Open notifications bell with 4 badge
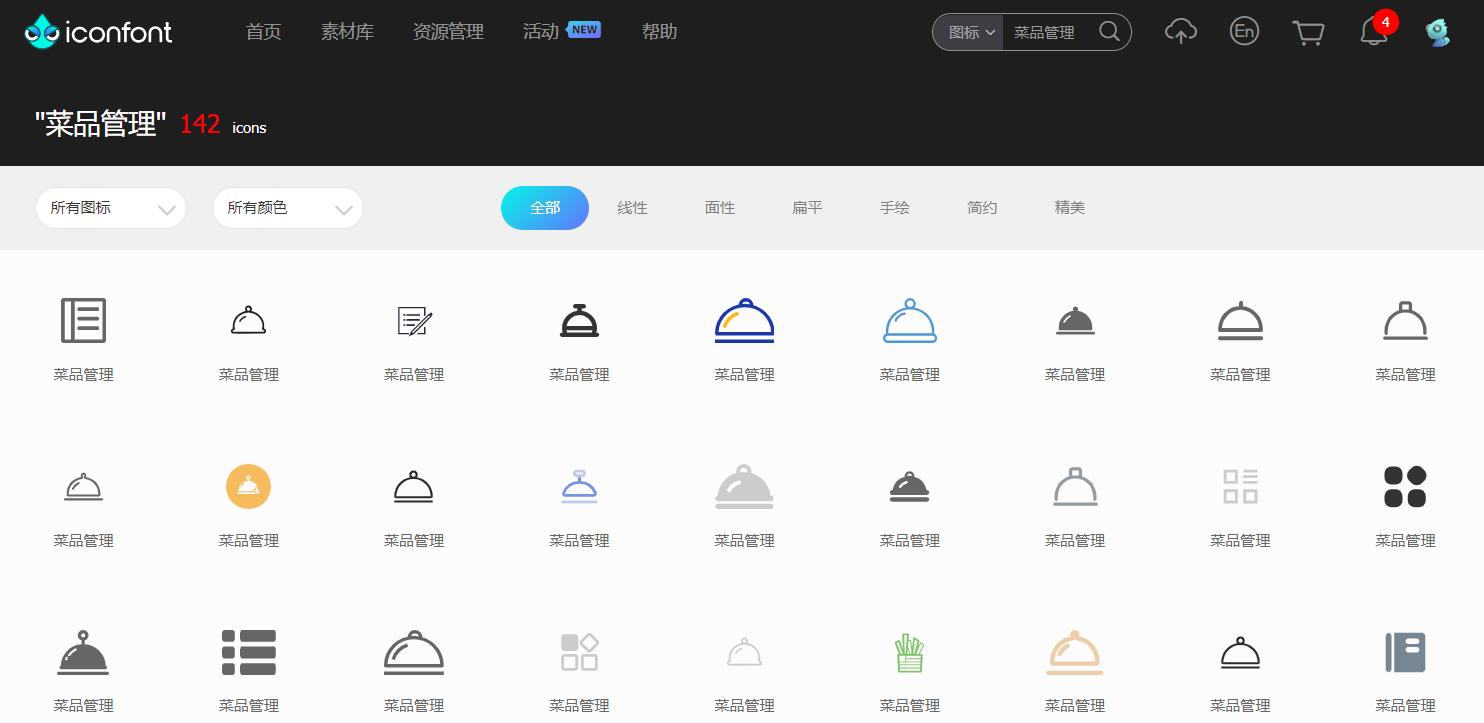The image size is (1484, 723). pos(1374,32)
